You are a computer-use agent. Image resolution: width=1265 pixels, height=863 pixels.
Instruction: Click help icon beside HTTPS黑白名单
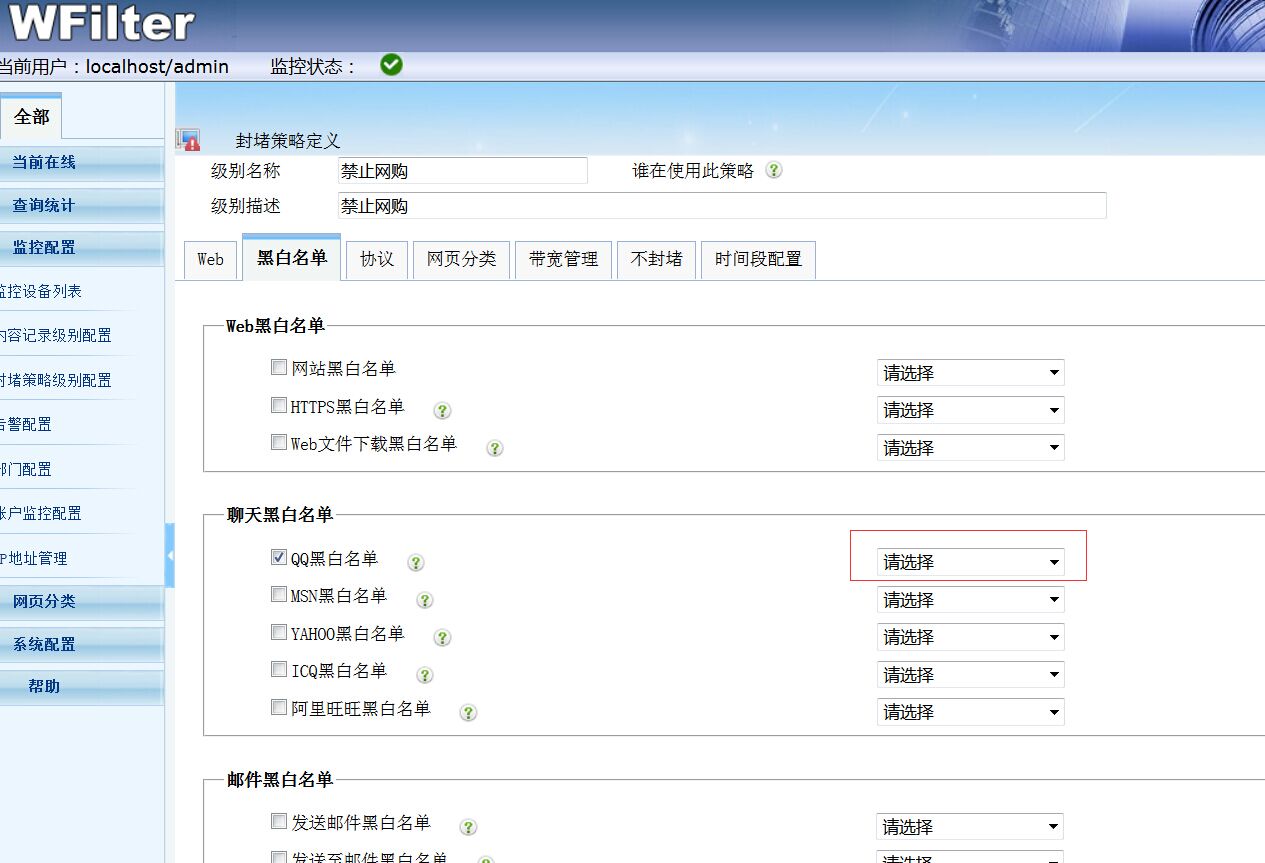coord(442,410)
